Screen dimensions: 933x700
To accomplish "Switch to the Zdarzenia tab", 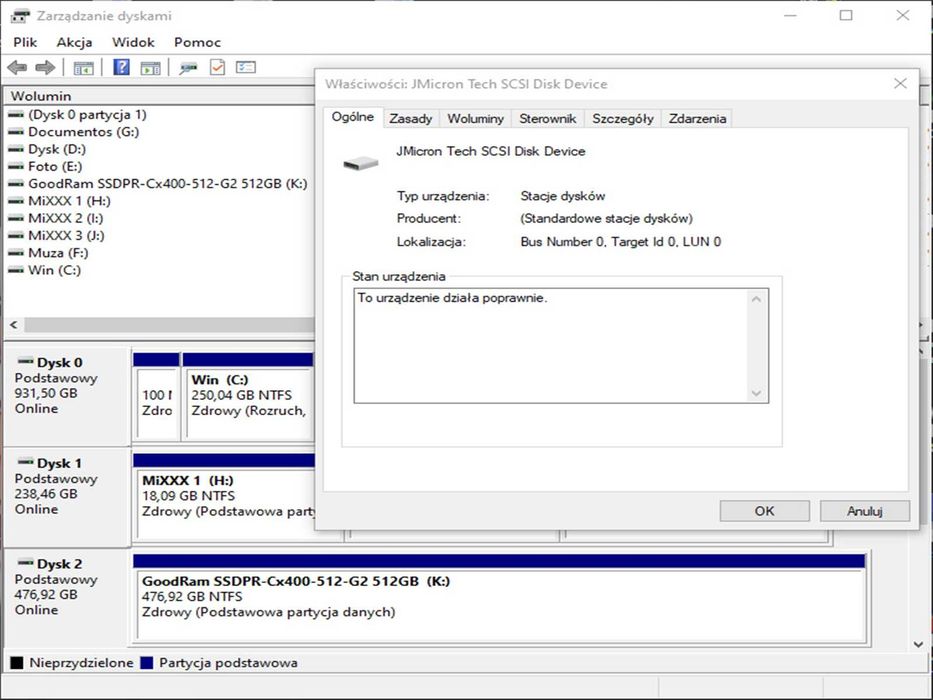I will point(697,118).
